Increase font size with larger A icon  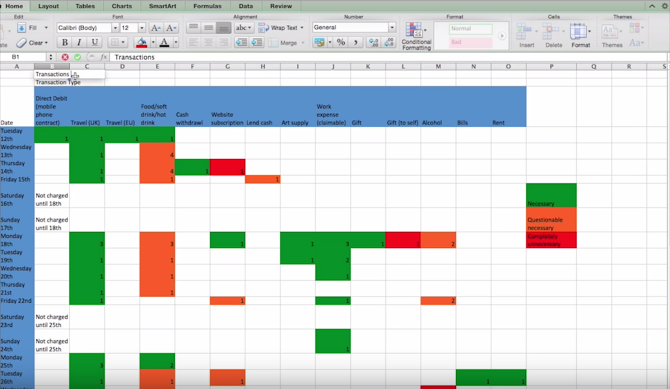156,28
